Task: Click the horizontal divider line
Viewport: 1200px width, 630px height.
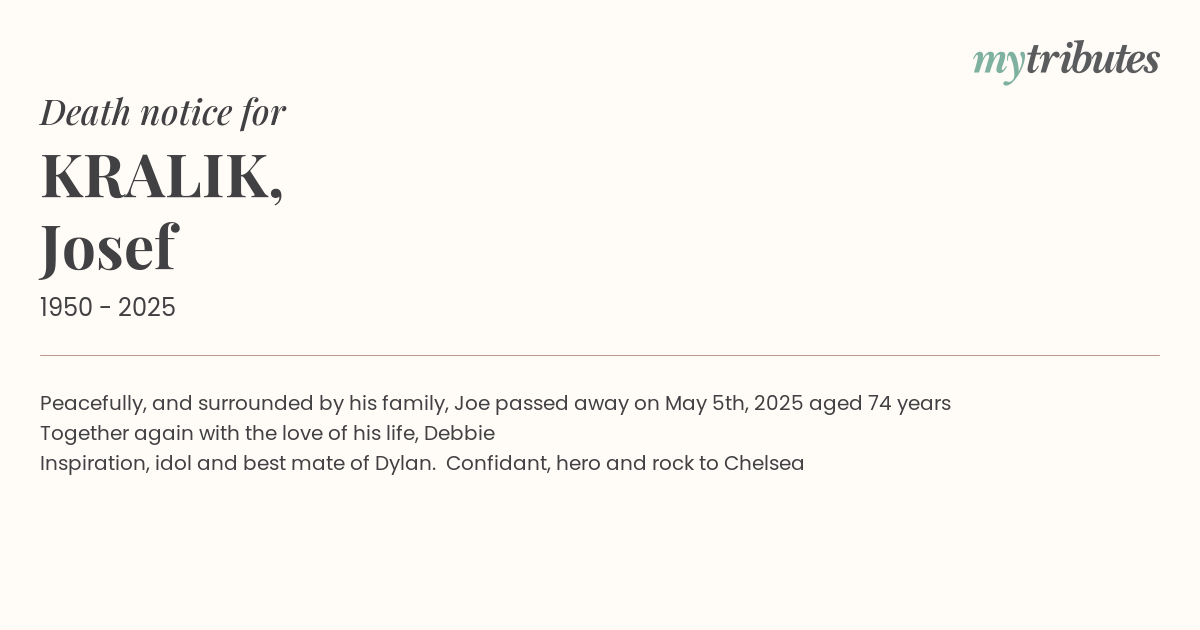Action: [x=600, y=355]
